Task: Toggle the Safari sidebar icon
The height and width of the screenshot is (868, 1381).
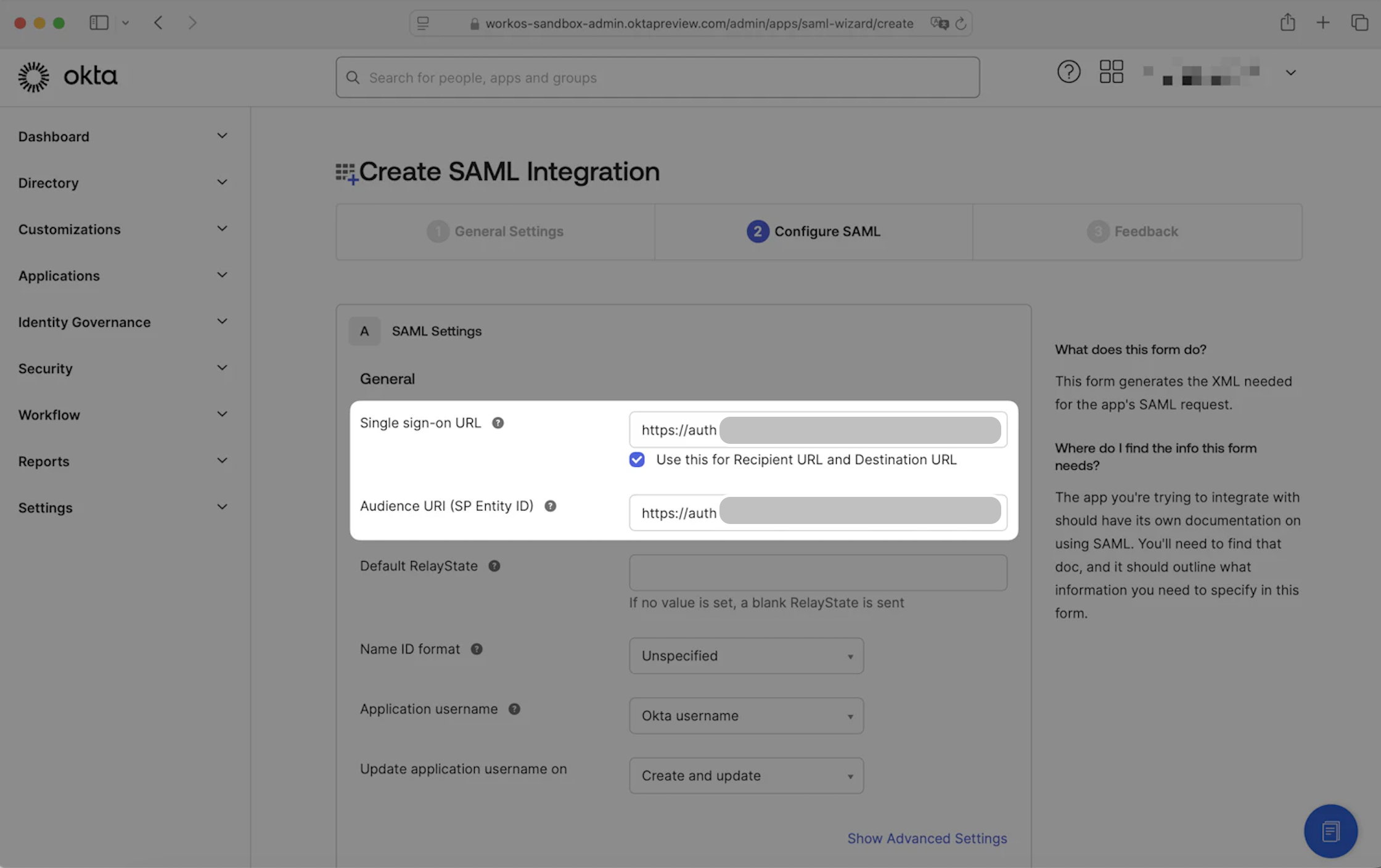Action: pyautogui.click(x=99, y=23)
